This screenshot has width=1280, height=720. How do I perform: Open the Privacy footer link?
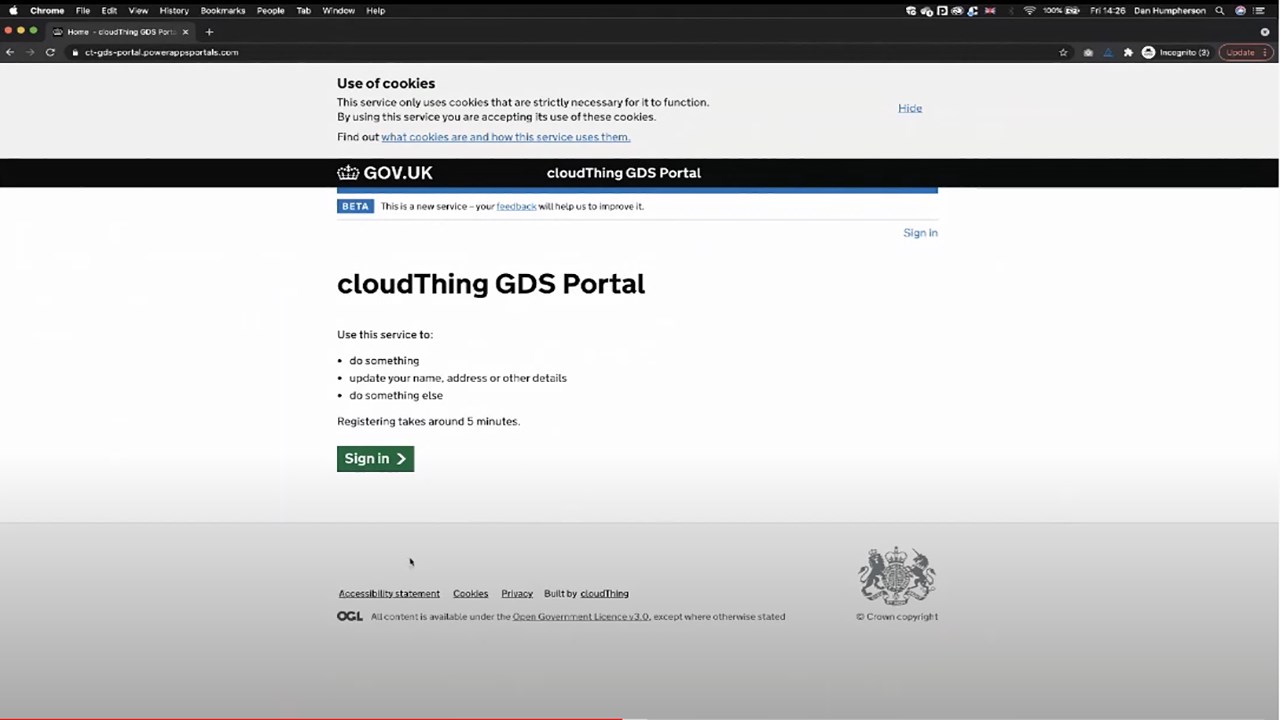click(517, 594)
